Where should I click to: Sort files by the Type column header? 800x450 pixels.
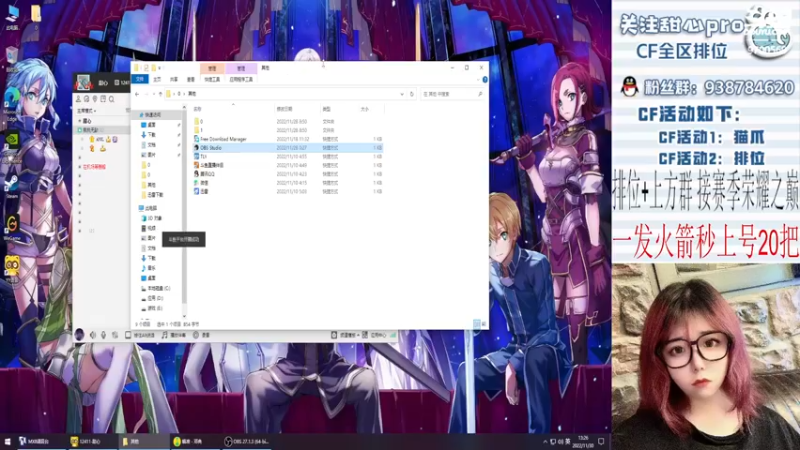[327, 109]
